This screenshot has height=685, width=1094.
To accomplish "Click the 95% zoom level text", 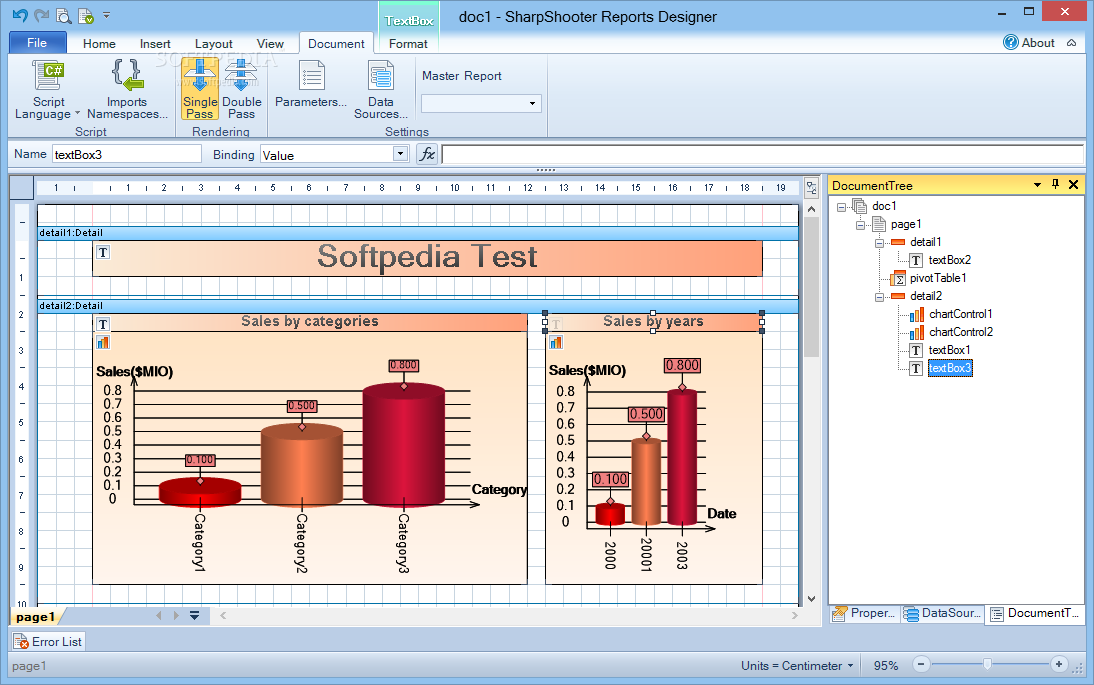I will click(886, 665).
